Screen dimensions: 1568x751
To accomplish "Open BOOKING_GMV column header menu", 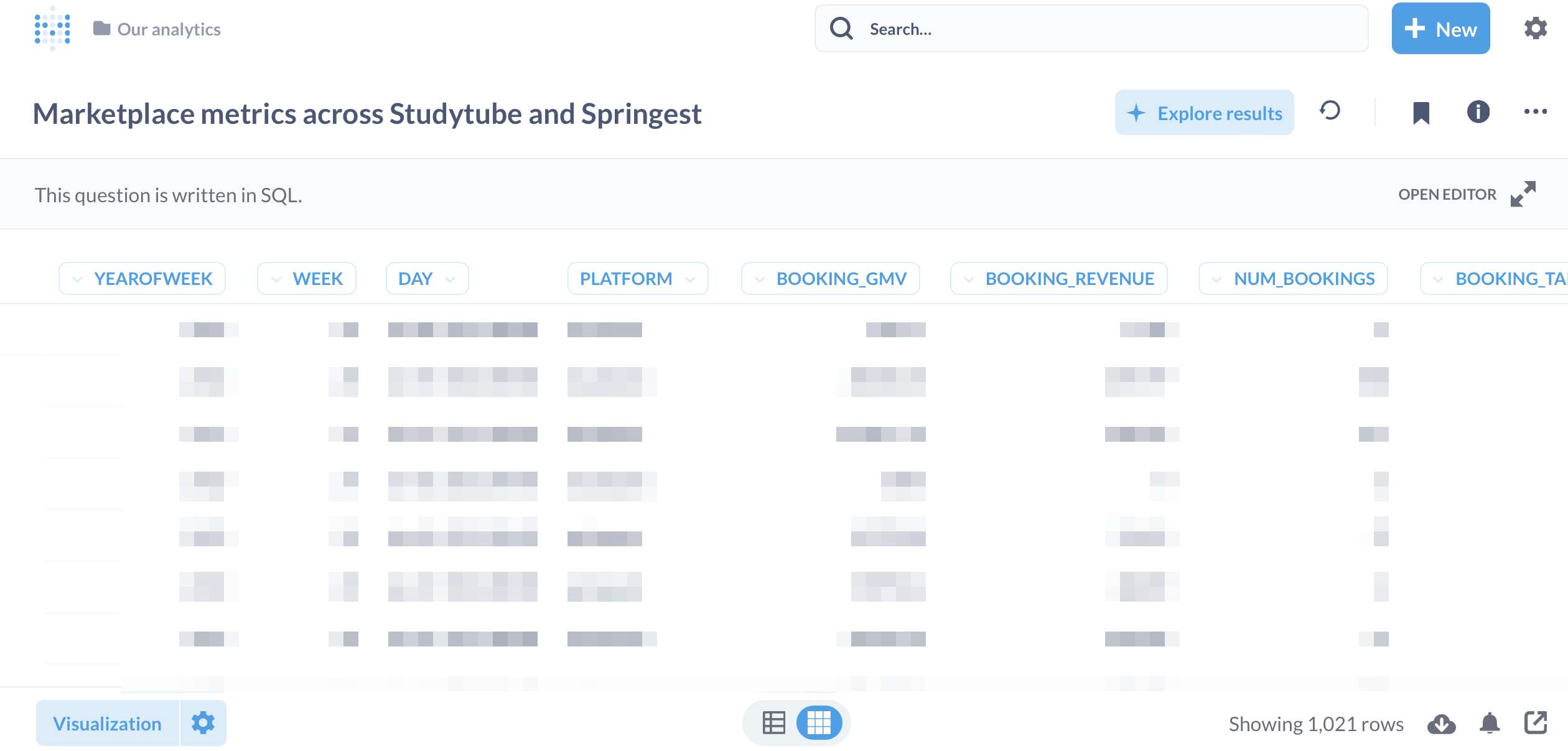I will pos(831,279).
